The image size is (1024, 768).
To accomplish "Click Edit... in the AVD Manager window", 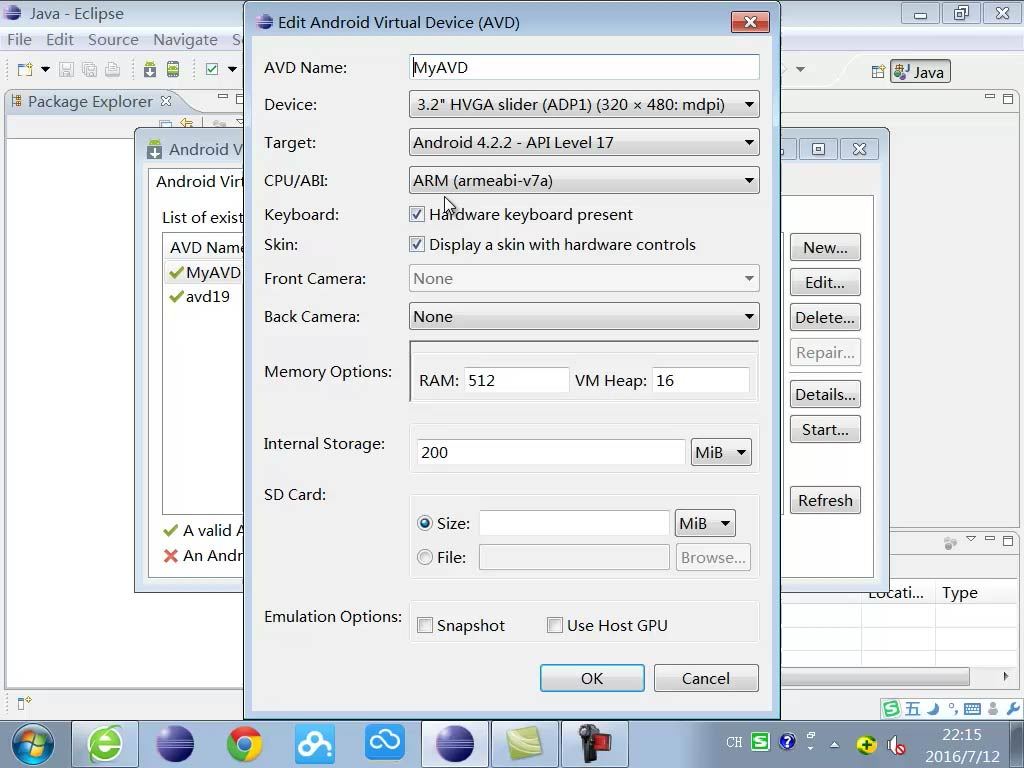I will click(x=825, y=282).
